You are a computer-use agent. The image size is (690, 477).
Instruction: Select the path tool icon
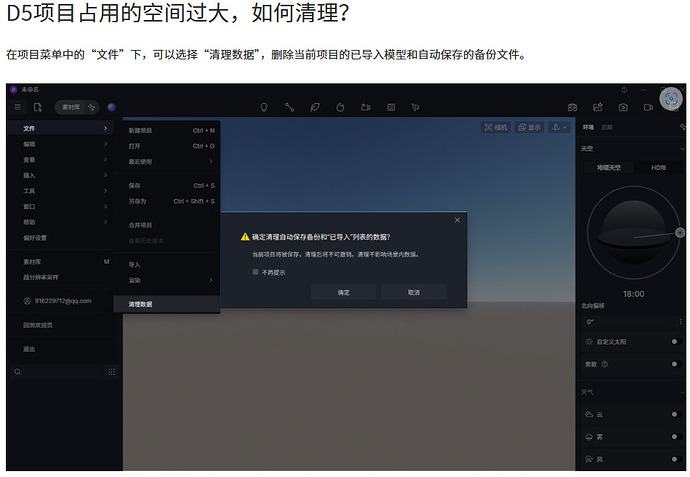pos(289,107)
